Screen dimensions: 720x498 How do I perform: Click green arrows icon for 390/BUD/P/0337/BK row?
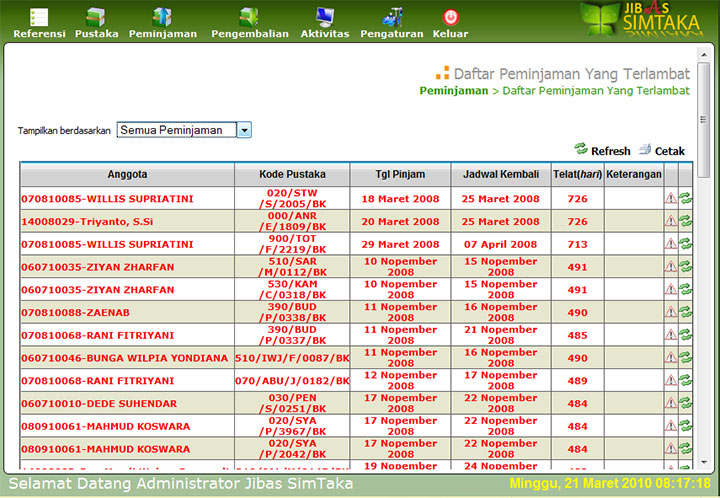pyautogui.click(x=686, y=335)
